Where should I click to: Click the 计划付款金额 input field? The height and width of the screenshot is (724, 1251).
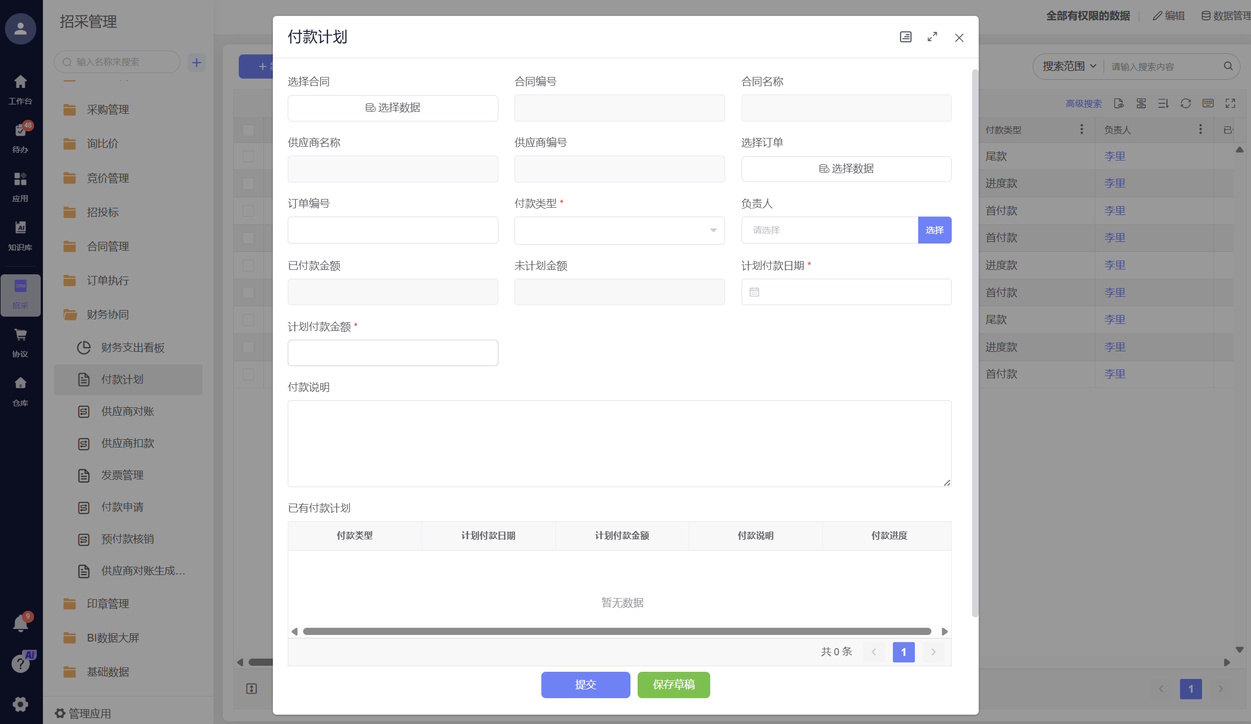393,353
